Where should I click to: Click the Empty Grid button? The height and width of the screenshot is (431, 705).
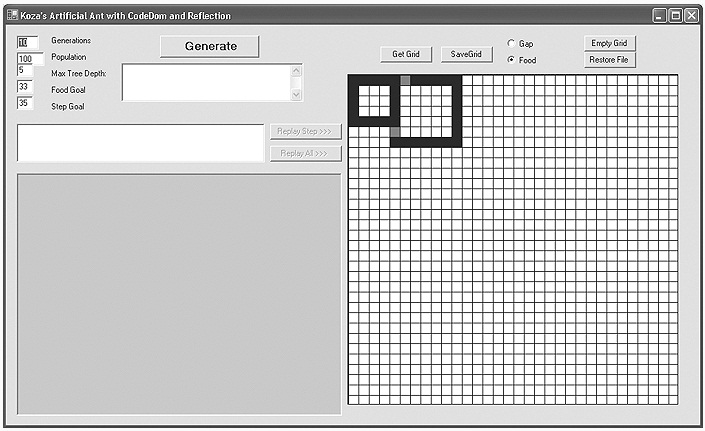(609, 43)
